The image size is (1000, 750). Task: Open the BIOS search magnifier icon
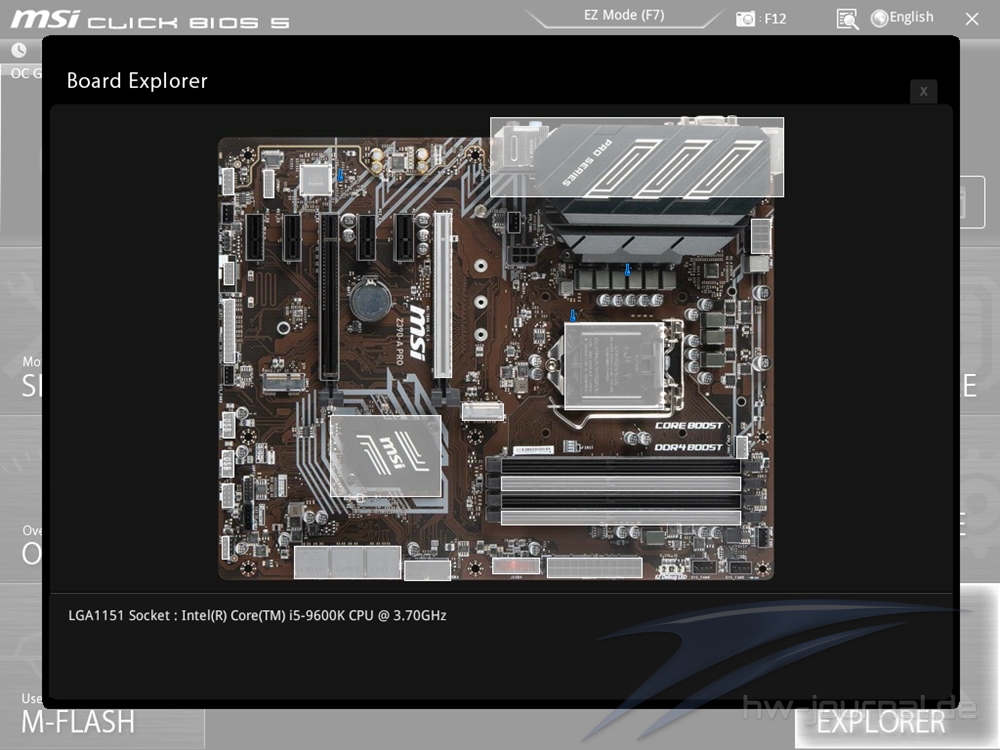847,19
